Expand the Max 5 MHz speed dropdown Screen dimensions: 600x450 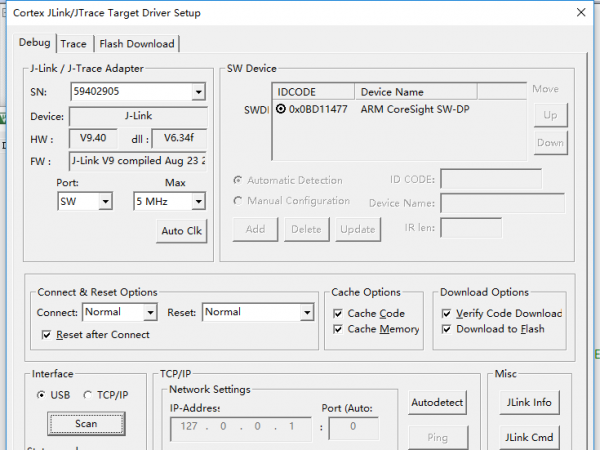pos(197,202)
